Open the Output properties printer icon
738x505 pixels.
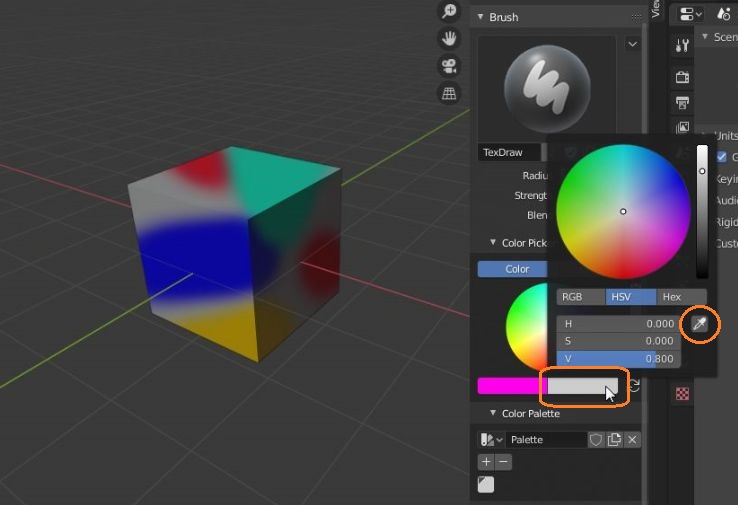tap(683, 103)
